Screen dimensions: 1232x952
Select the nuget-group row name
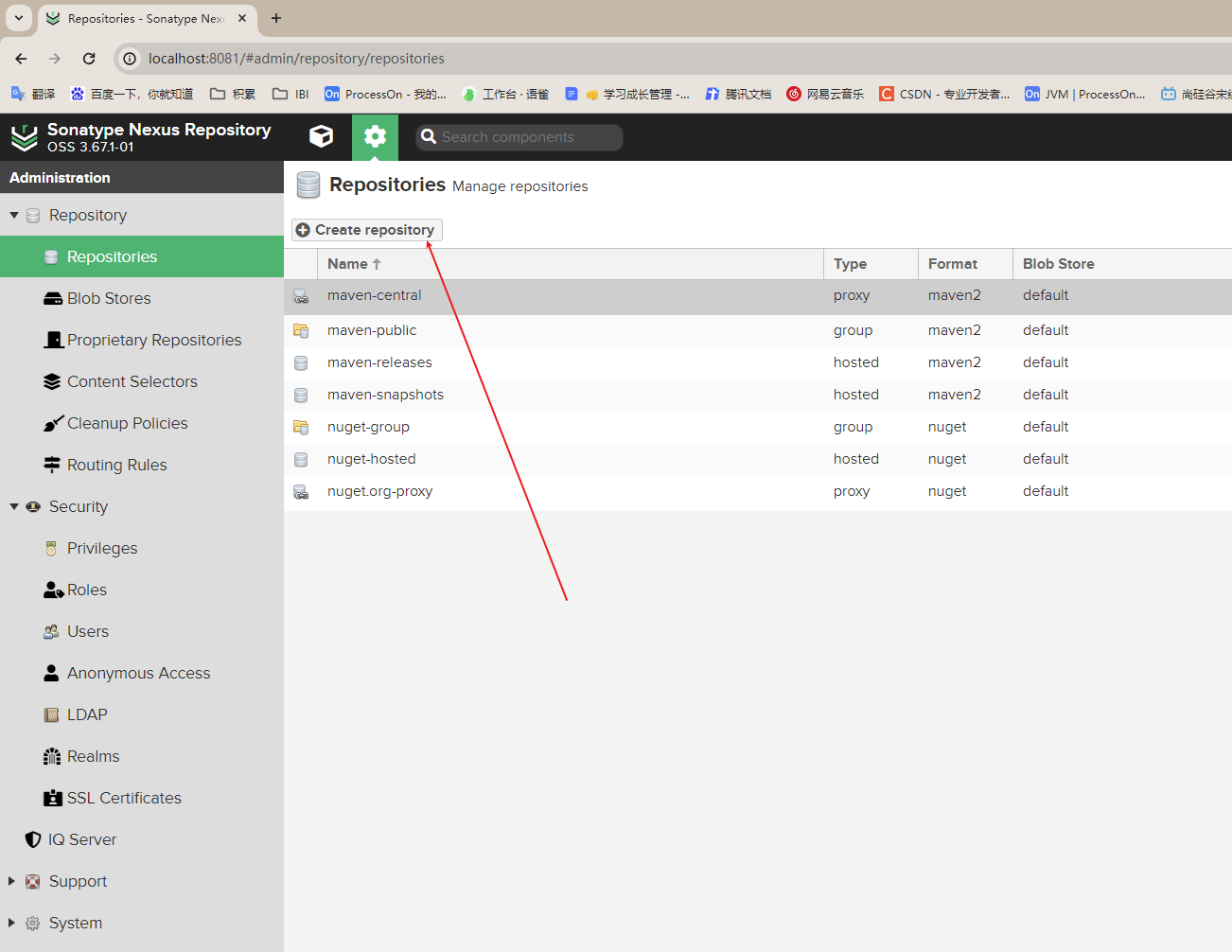[368, 427]
